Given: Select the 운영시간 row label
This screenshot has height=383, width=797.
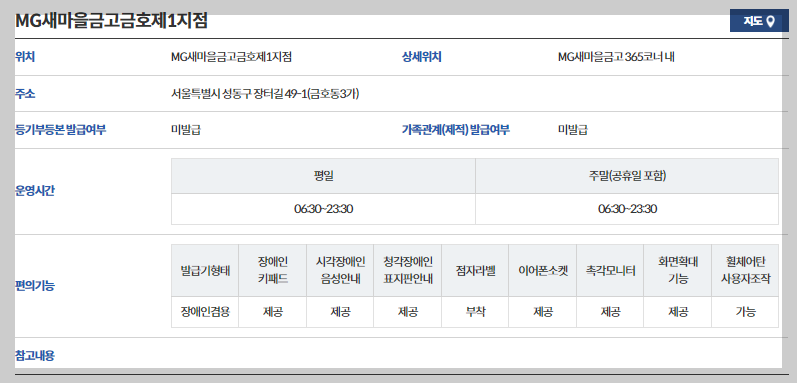Looking at the screenshot, I should [35, 191].
